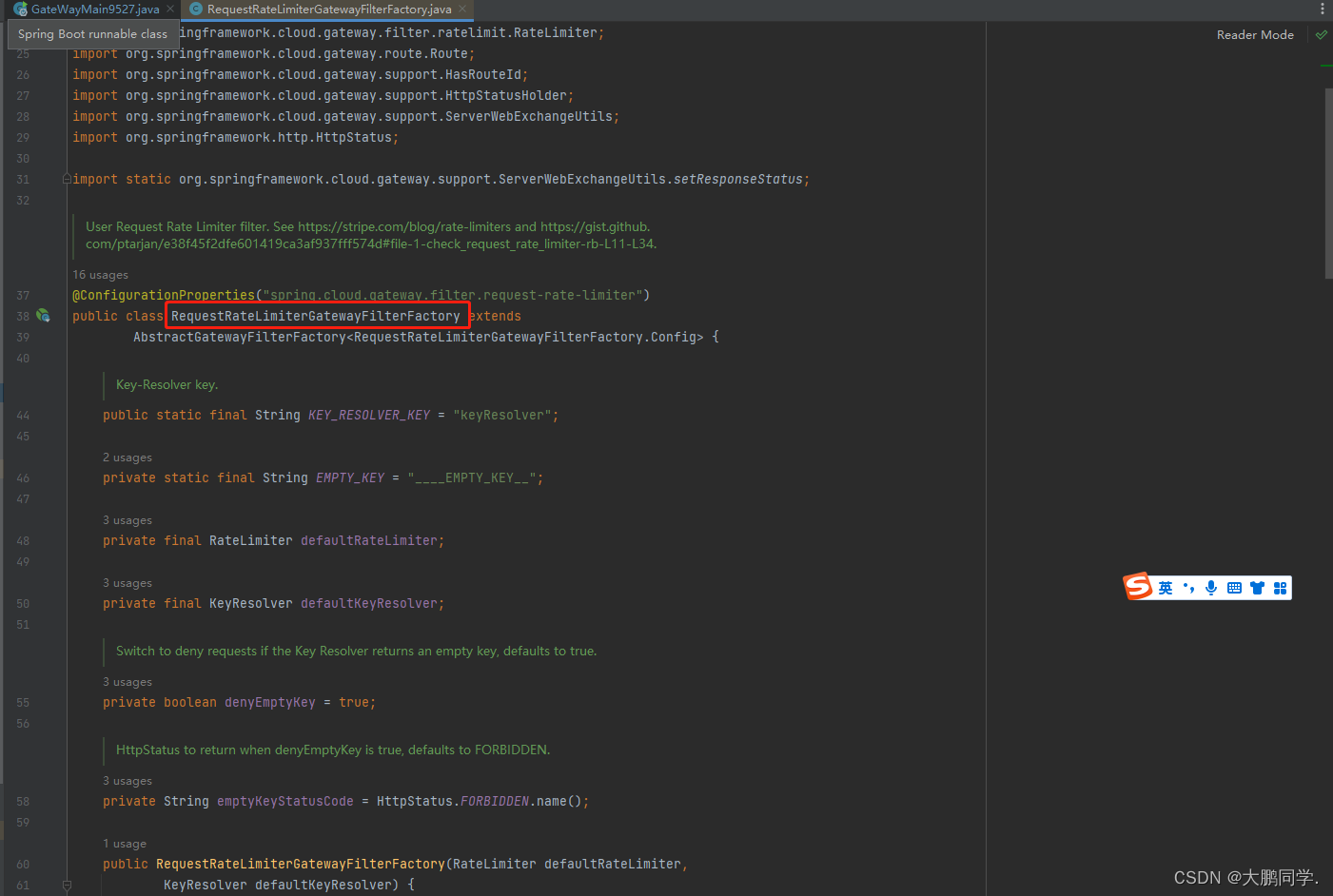The image size is (1333, 896).
Task: Switch to the GateWayMain9527.java tab
Action: pyautogui.click(x=95, y=9)
